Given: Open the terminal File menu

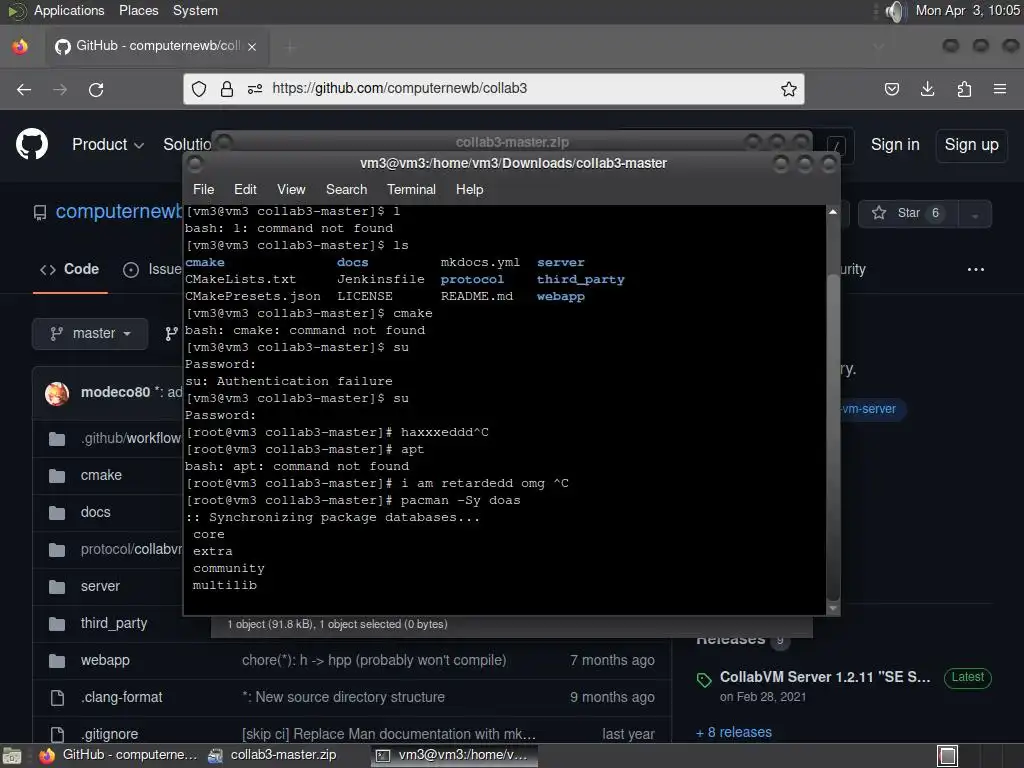Looking at the screenshot, I should pos(203,189).
